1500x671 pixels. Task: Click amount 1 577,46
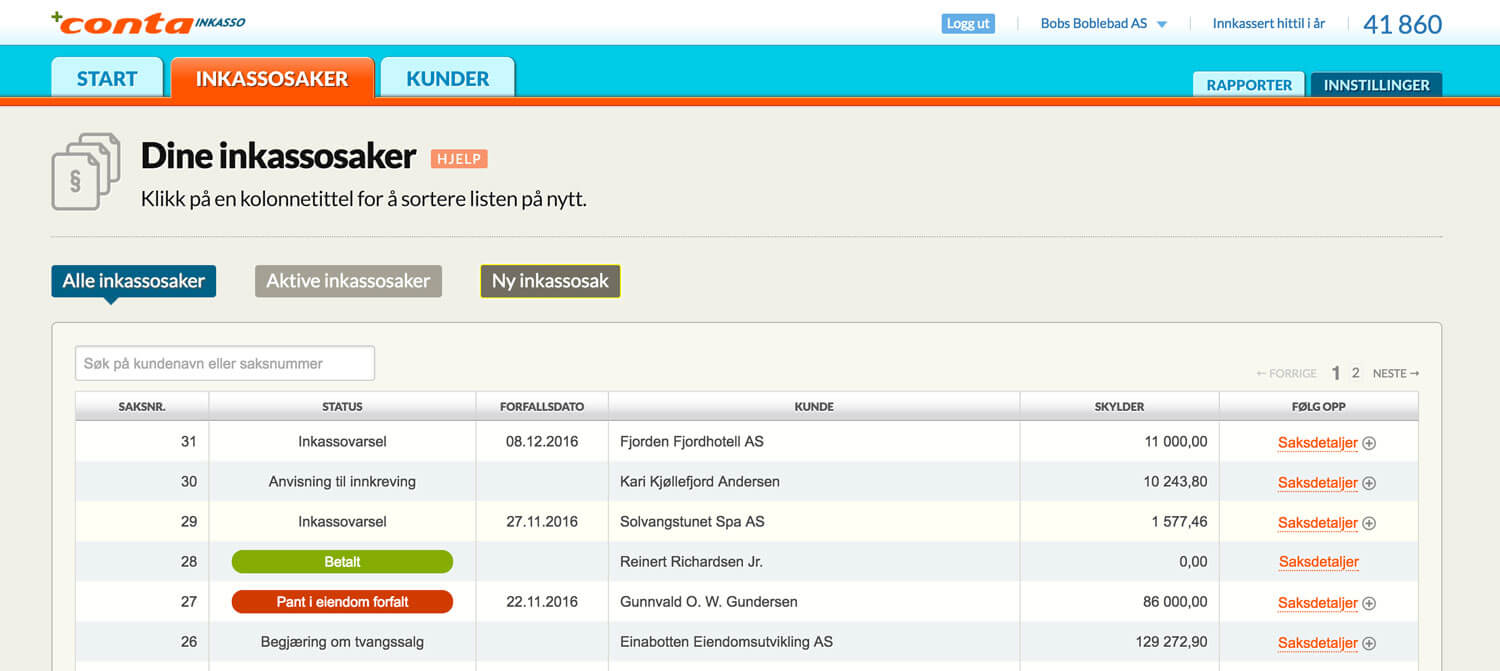(1180, 521)
